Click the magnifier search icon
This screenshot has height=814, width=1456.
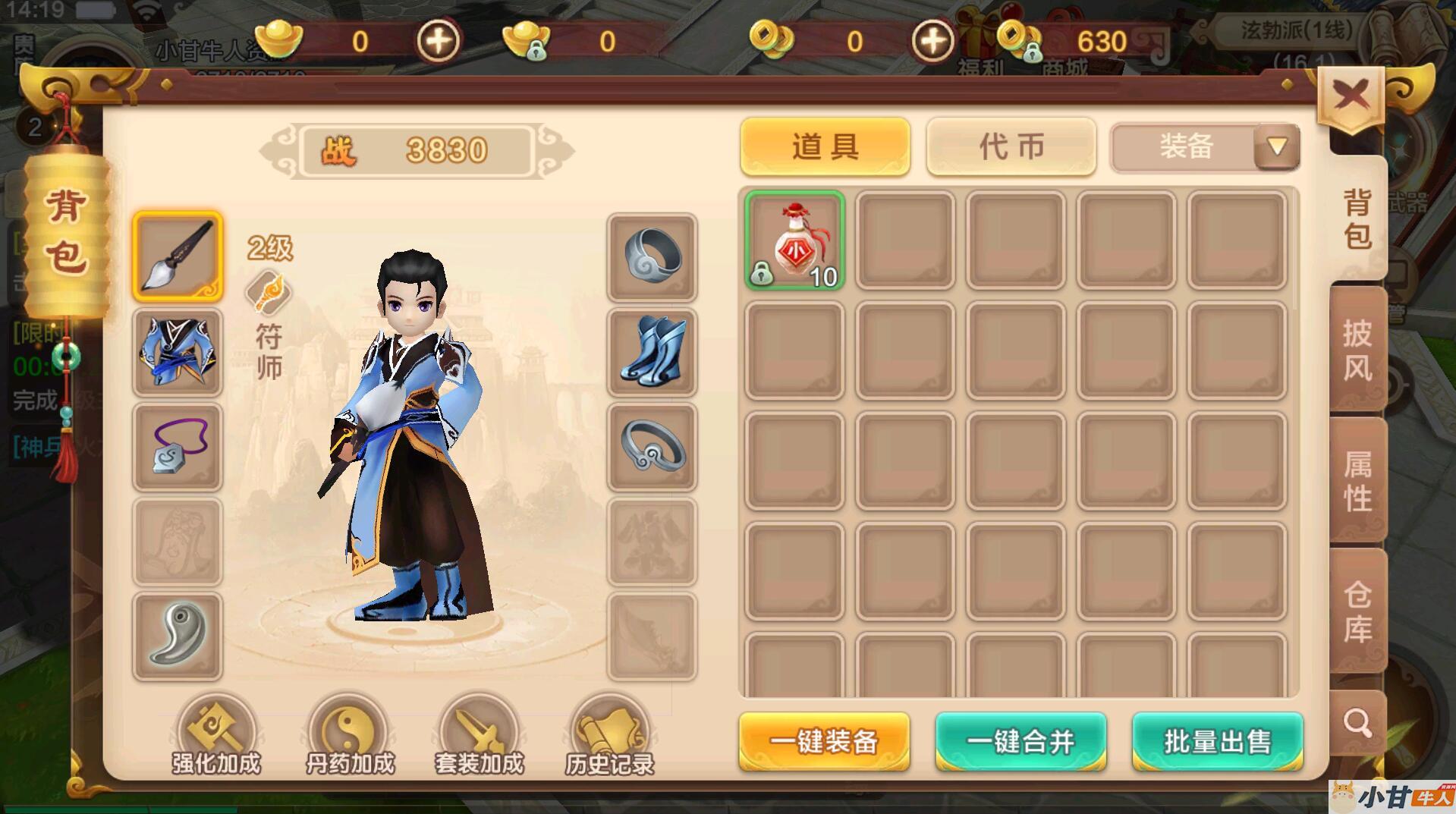1357,723
